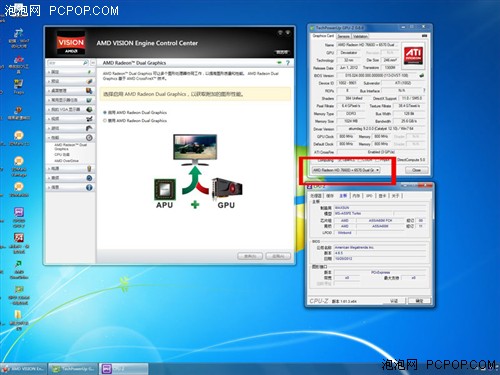
Task: Click the magnifier search icon in Control Center
Action: point(85,63)
